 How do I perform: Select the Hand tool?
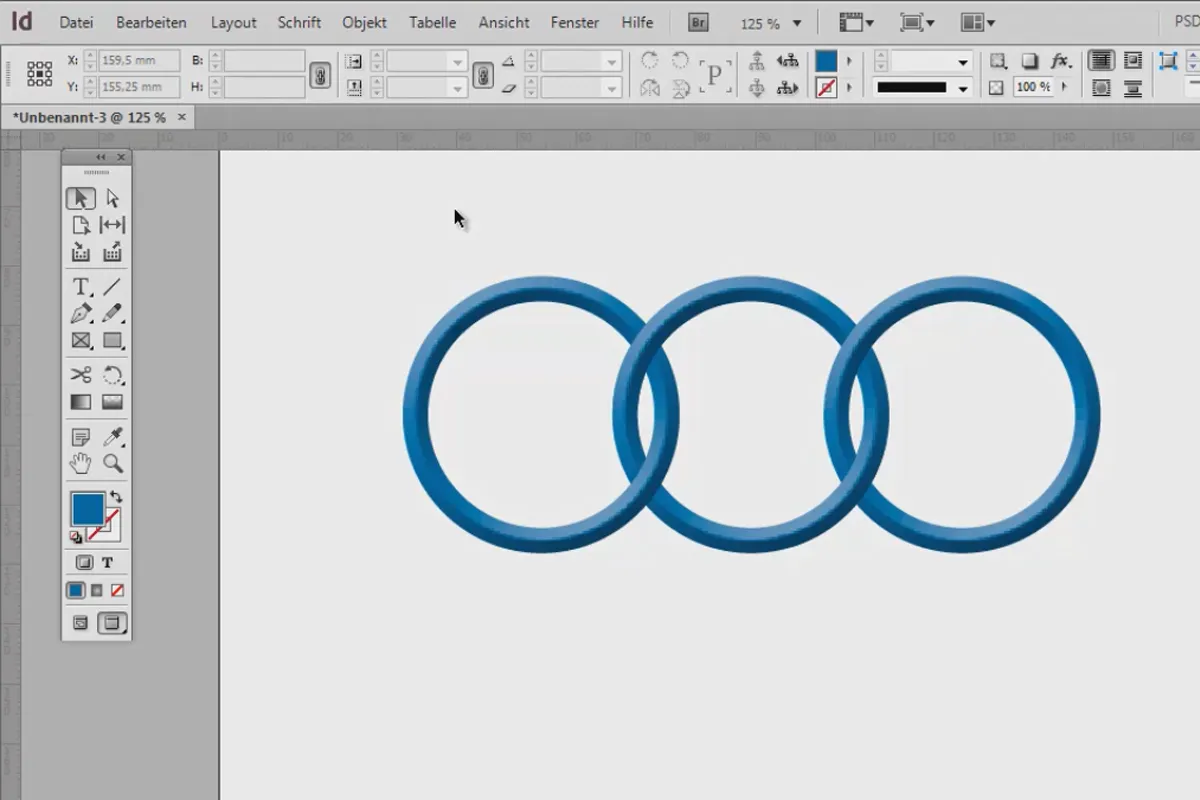81,463
